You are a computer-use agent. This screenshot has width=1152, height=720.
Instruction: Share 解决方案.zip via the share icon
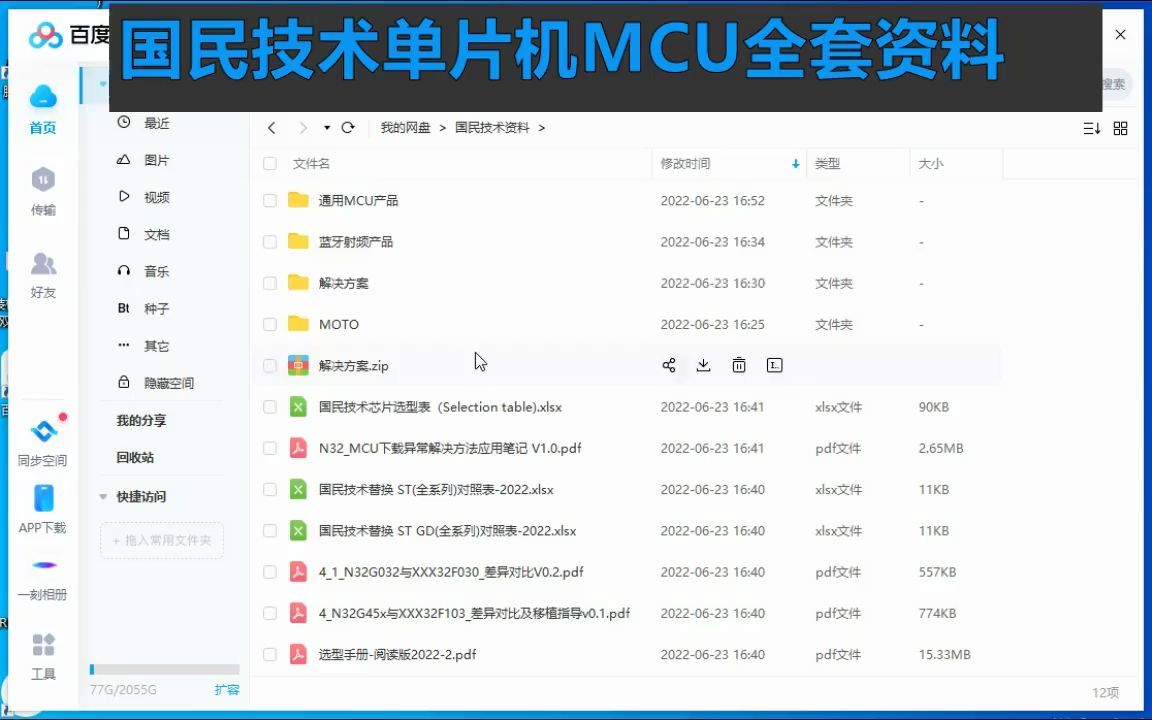click(x=668, y=365)
